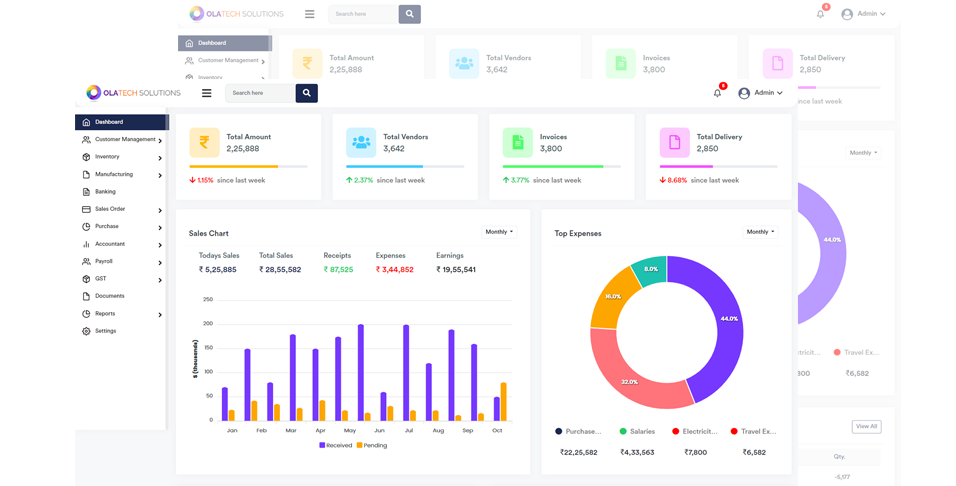The width and height of the screenshot is (956, 486).
Task: Select Dashboard in the back window sidebar
Action: click(x=224, y=43)
